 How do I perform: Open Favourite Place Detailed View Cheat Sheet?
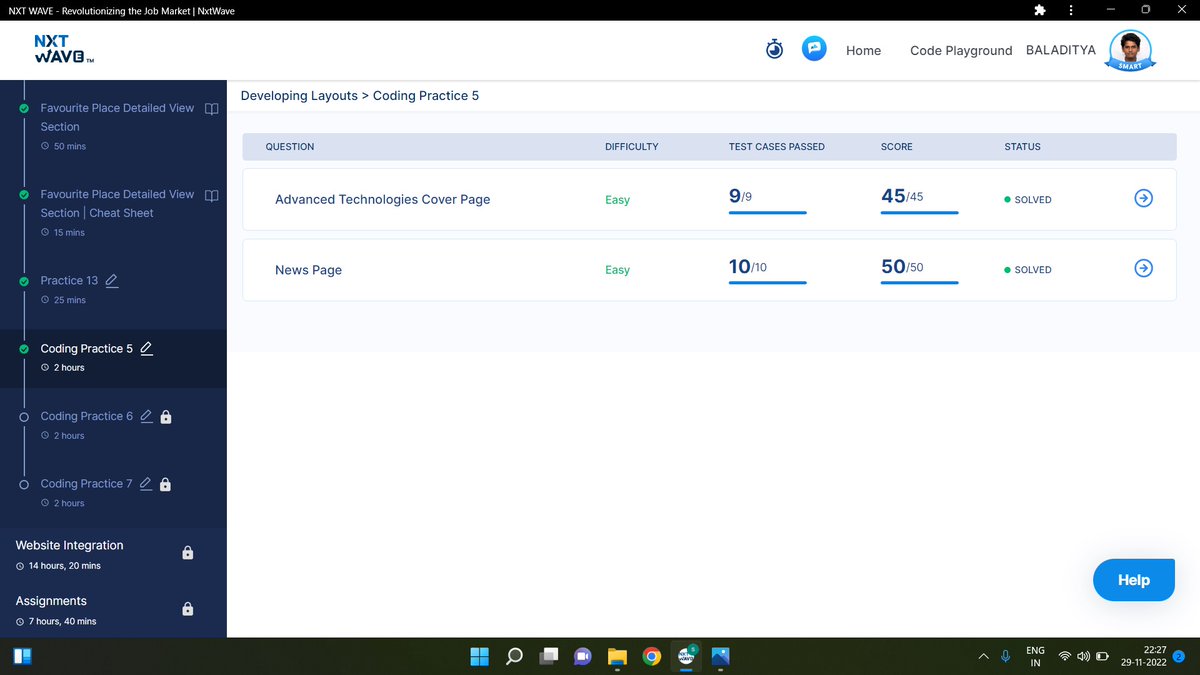click(x=117, y=203)
